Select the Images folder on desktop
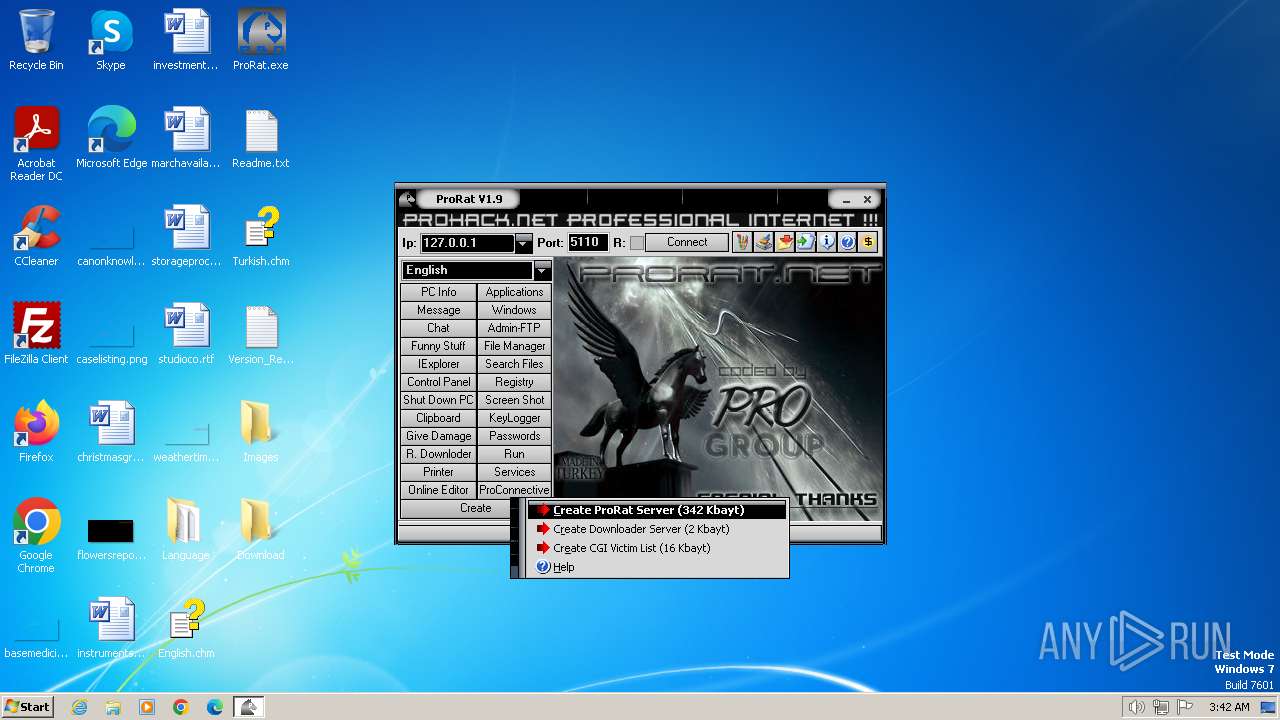The image size is (1280, 720). (260, 433)
